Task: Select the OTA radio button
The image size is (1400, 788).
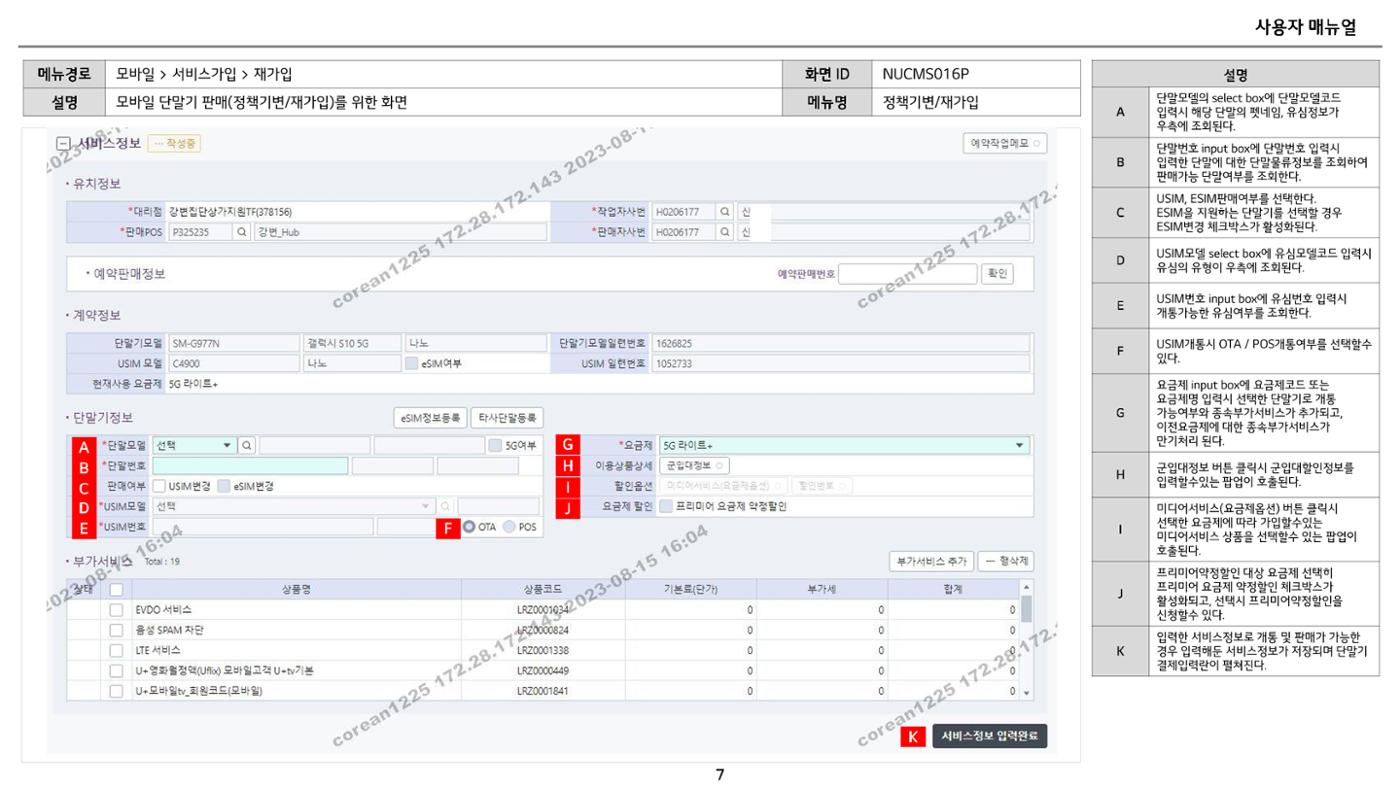Action: coord(469,526)
